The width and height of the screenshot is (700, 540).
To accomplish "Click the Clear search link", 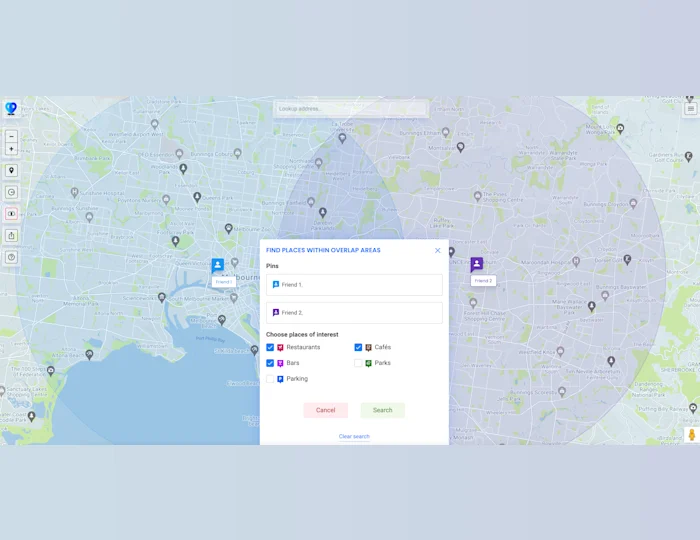I will [x=354, y=436].
